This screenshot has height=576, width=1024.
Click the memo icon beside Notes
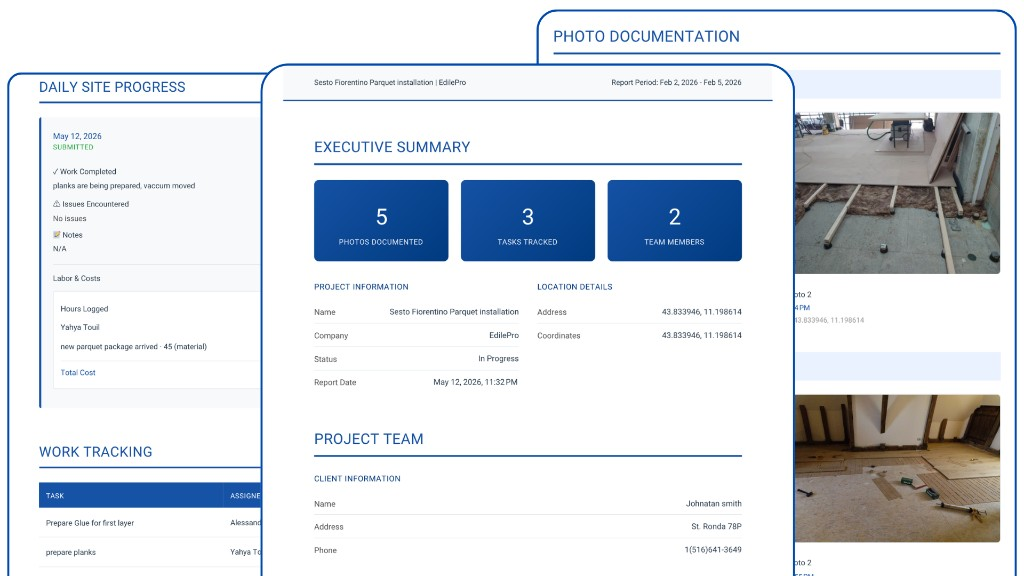[x=57, y=234]
